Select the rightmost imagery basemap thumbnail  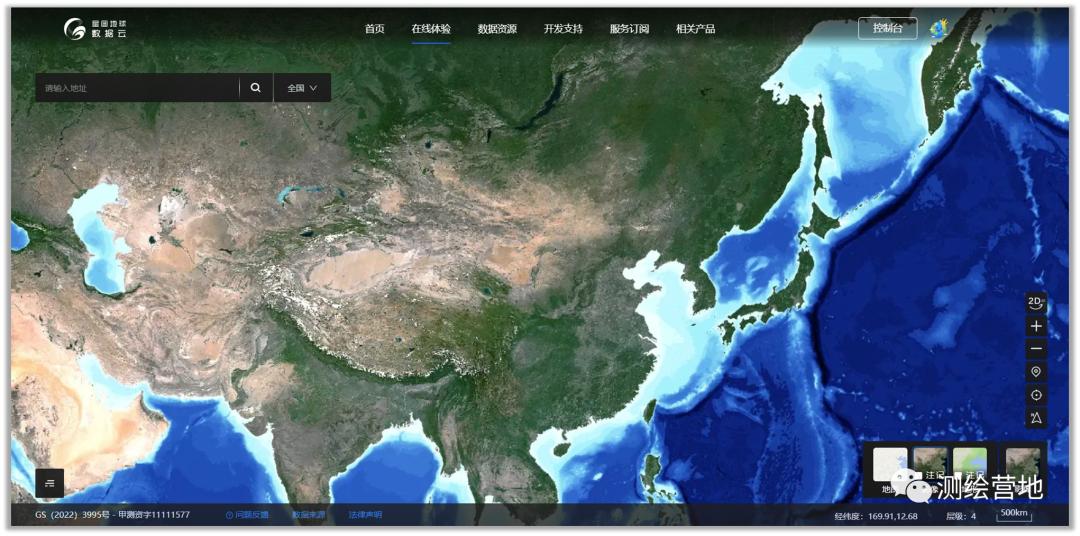click(1023, 465)
